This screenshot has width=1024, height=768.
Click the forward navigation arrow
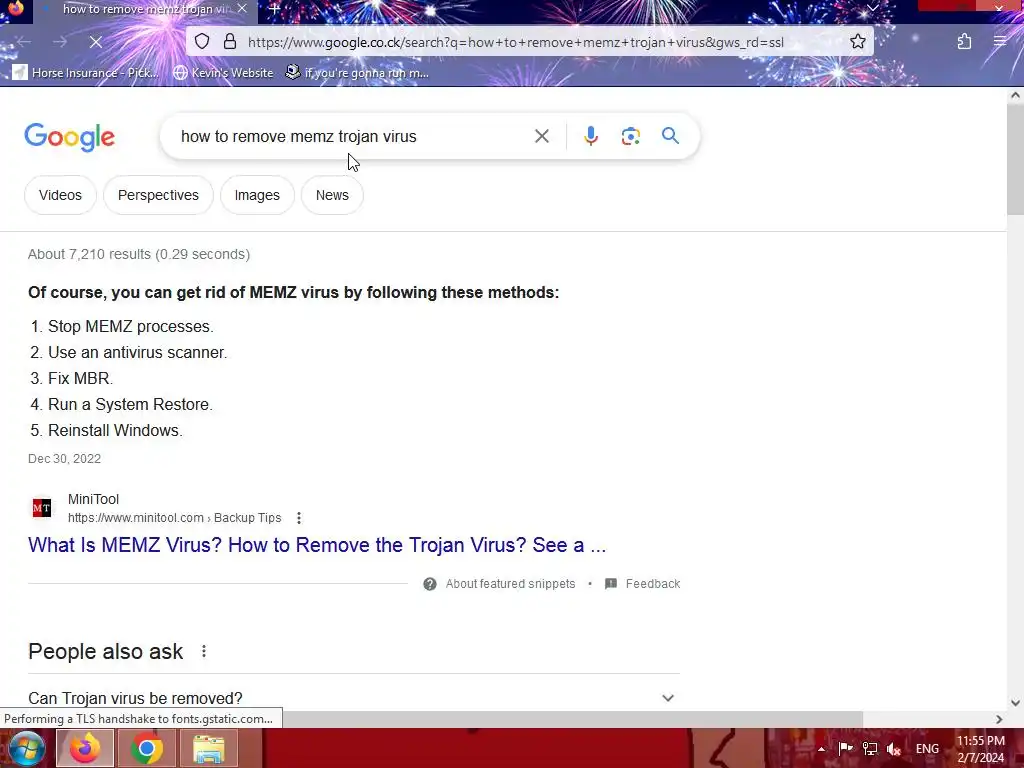(x=60, y=42)
